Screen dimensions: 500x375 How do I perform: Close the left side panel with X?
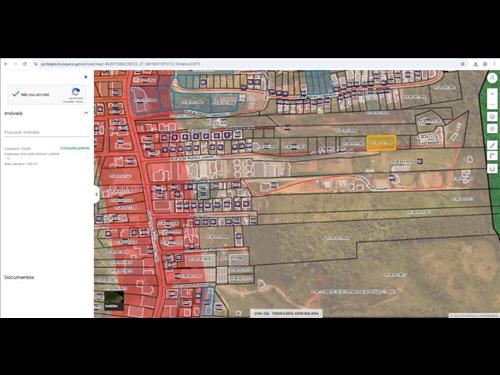86,77
